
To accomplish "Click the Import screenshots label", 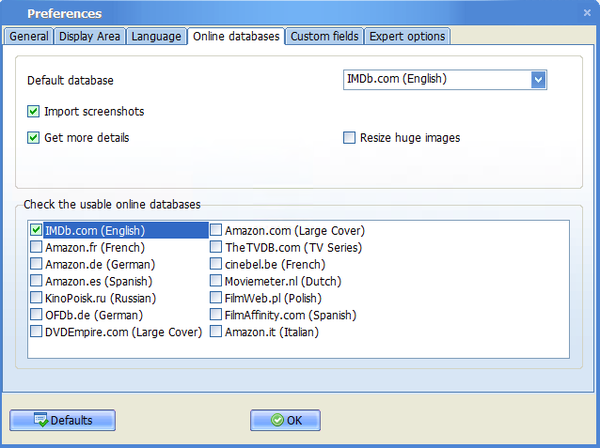I will tap(94, 111).
